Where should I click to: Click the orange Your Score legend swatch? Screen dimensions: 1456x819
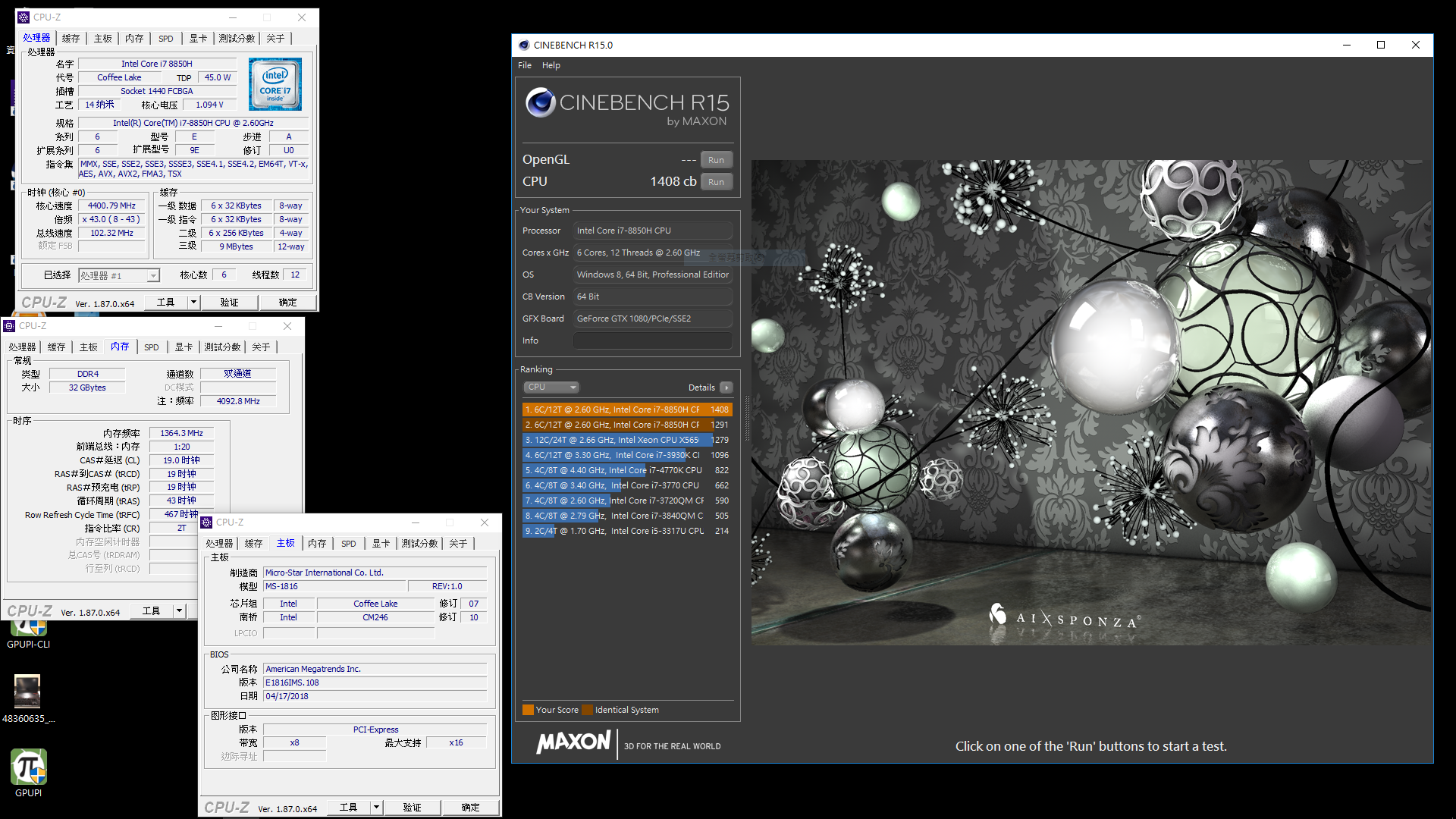[x=528, y=710]
